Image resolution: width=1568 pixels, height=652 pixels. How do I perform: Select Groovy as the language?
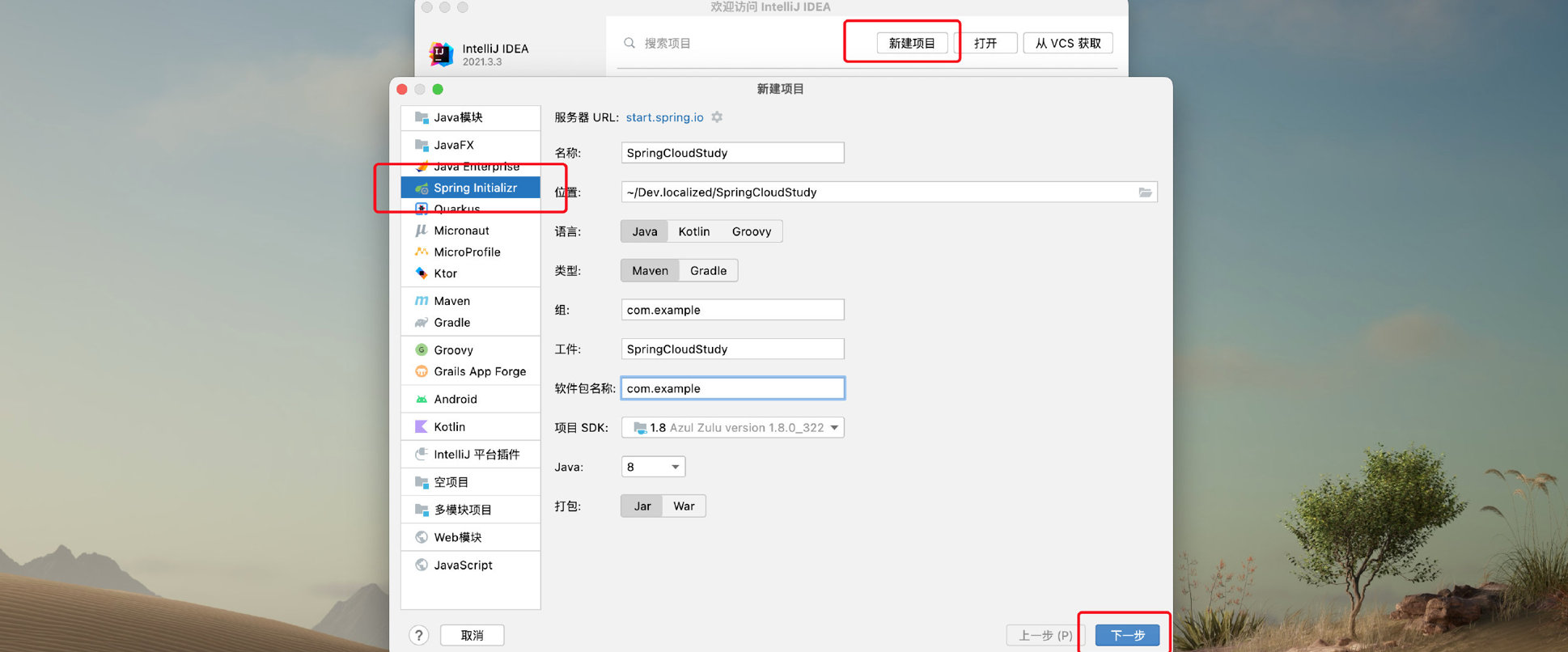[752, 231]
